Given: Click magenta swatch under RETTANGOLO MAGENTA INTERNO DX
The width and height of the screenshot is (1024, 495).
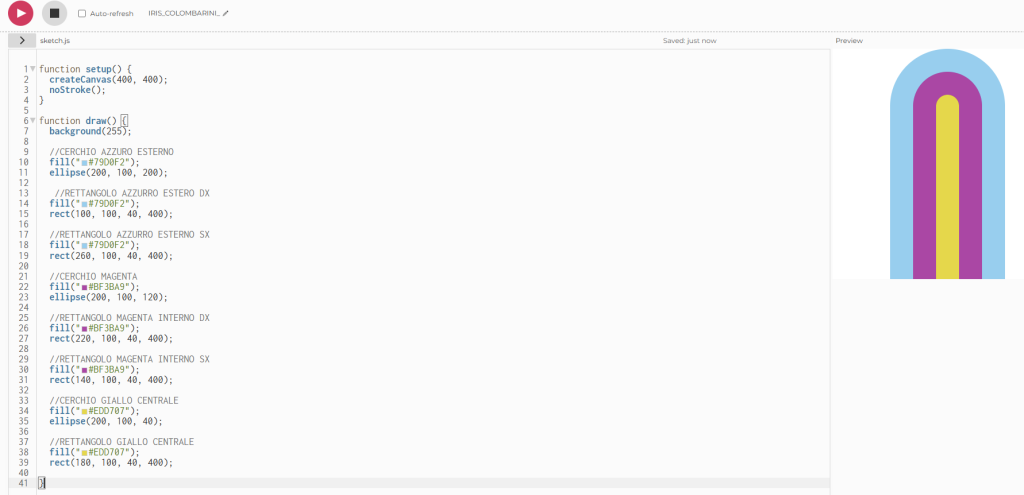Looking at the screenshot, I should [84, 328].
